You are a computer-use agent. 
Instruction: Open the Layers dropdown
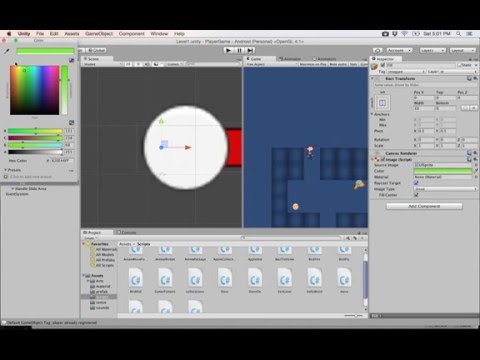pyautogui.click(x=432, y=50)
